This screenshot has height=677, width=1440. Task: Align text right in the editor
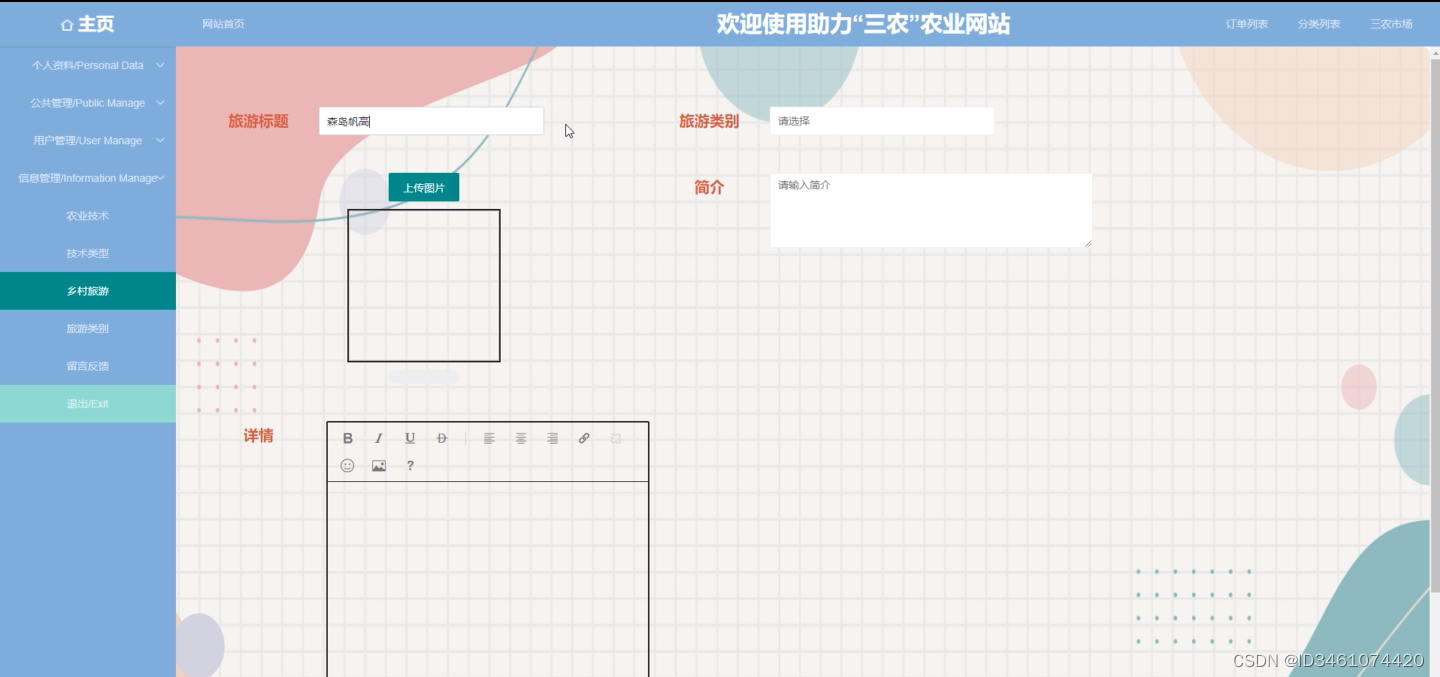point(552,438)
